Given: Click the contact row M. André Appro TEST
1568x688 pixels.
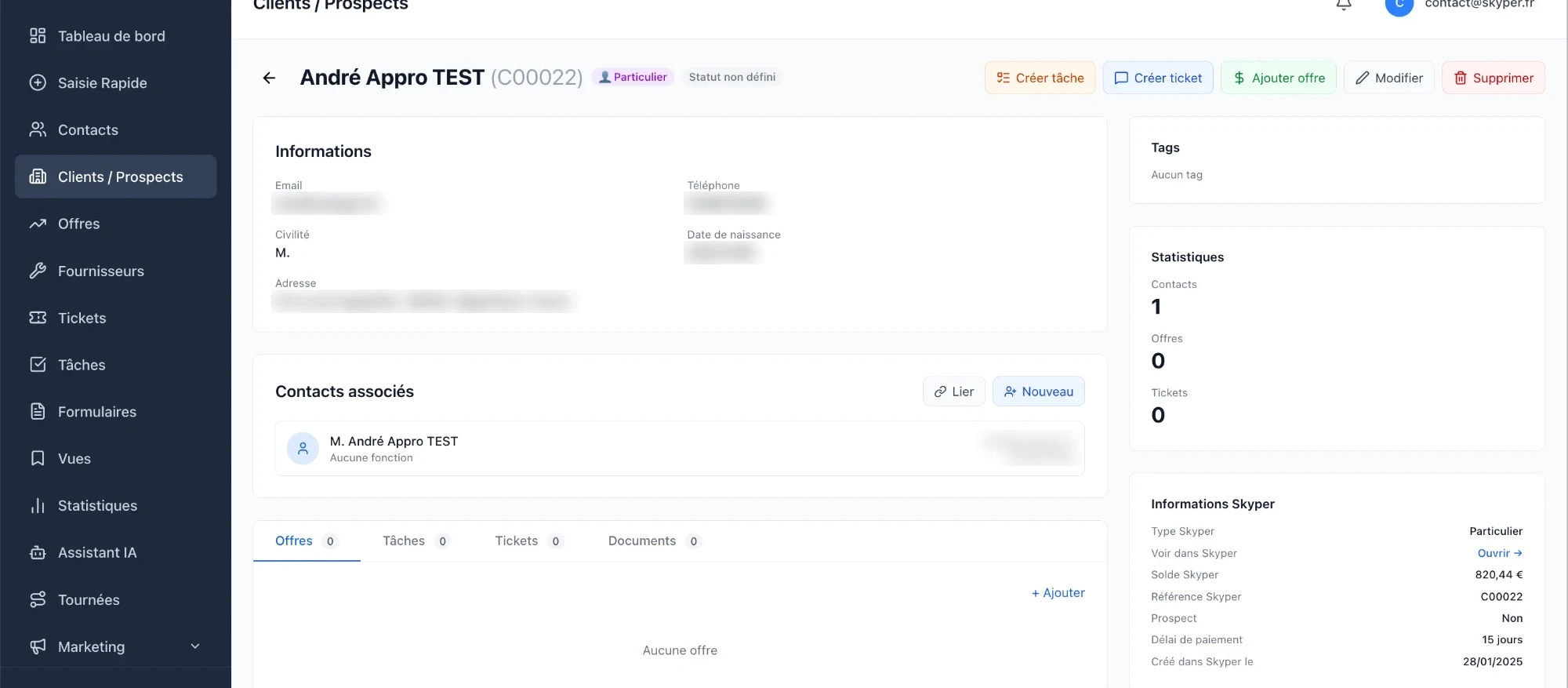Looking at the screenshot, I should (680, 449).
